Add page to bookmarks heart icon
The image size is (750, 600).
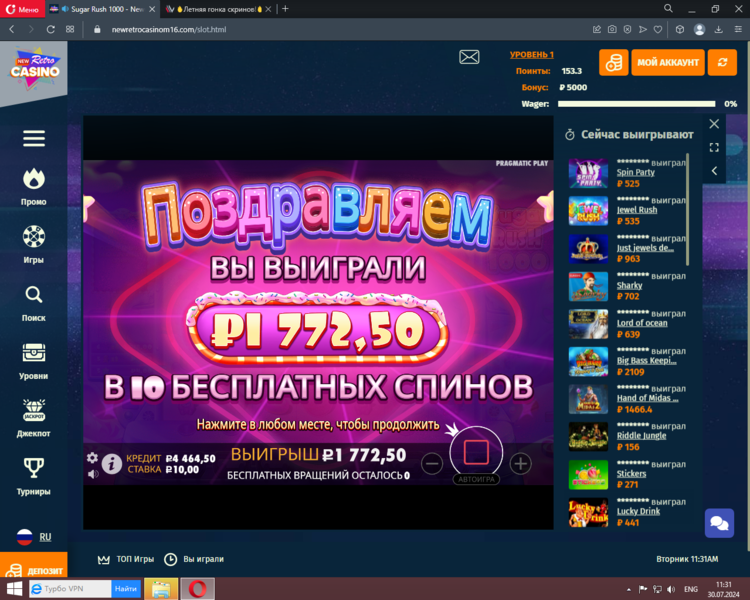pos(658,29)
